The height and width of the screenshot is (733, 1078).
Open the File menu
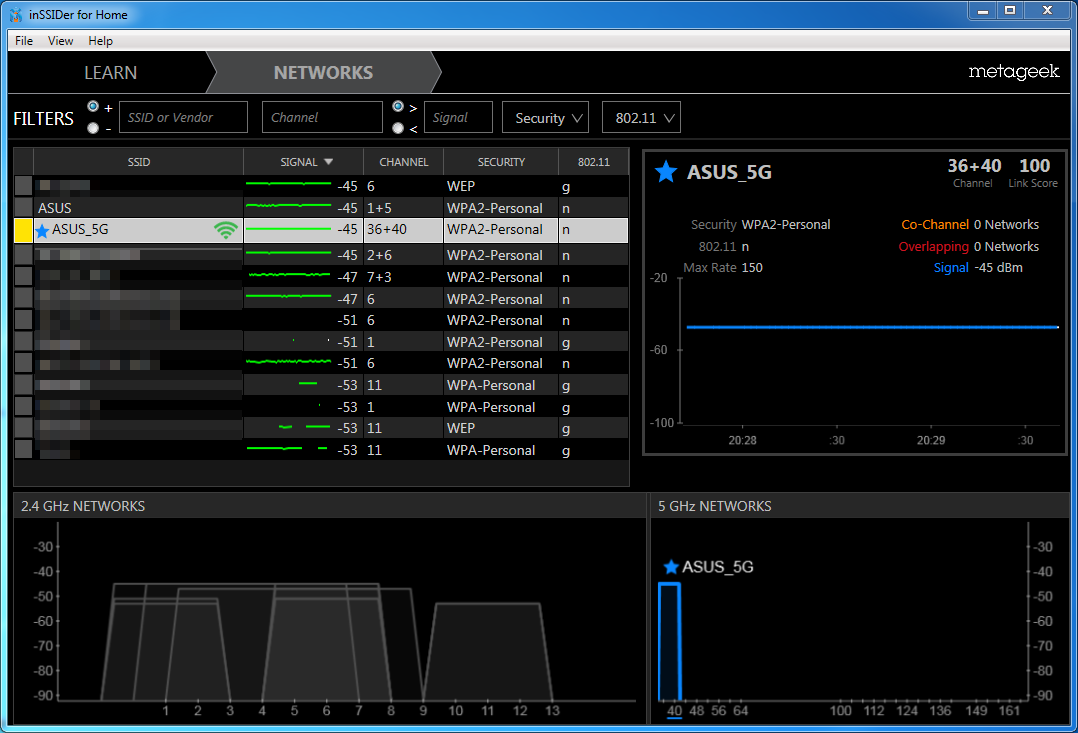pyautogui.click(x=24, y=41)
